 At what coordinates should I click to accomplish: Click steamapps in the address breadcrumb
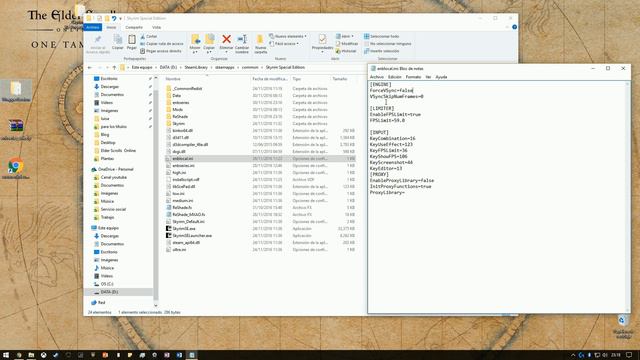225,67
